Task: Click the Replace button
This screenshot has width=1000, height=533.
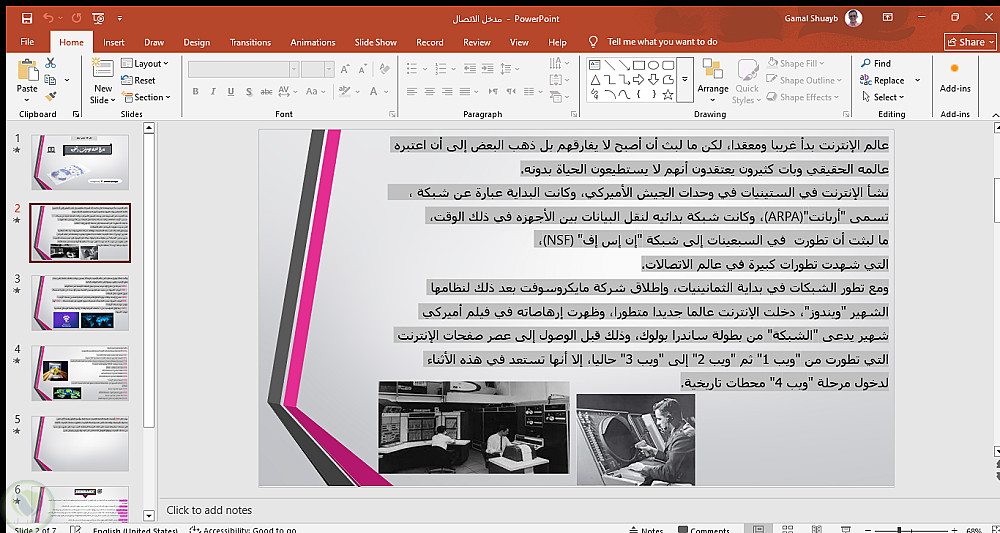Action: coord(883,80)
